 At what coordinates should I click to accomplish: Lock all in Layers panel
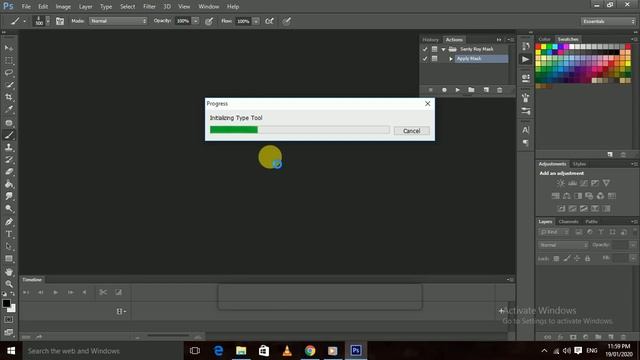coord(587,258)
